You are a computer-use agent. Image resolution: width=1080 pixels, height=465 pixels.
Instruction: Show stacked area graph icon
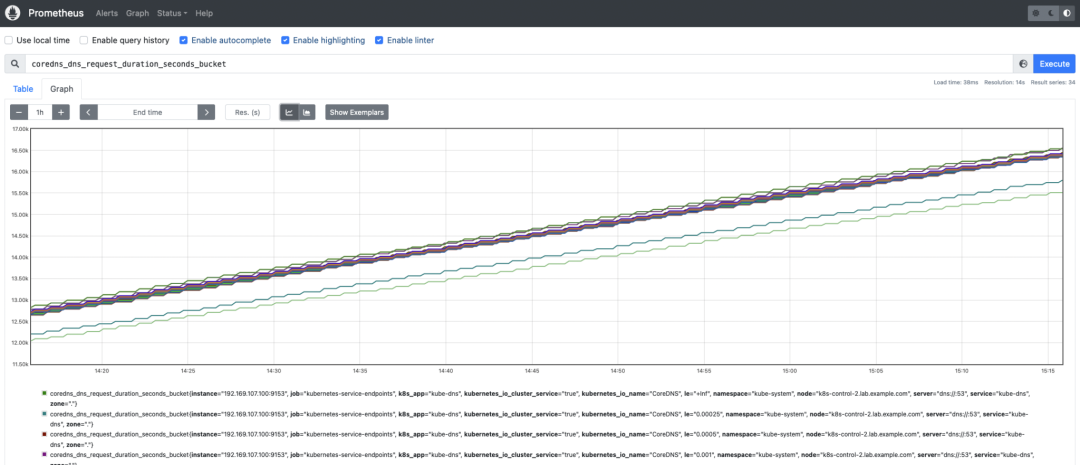point(307,112)
